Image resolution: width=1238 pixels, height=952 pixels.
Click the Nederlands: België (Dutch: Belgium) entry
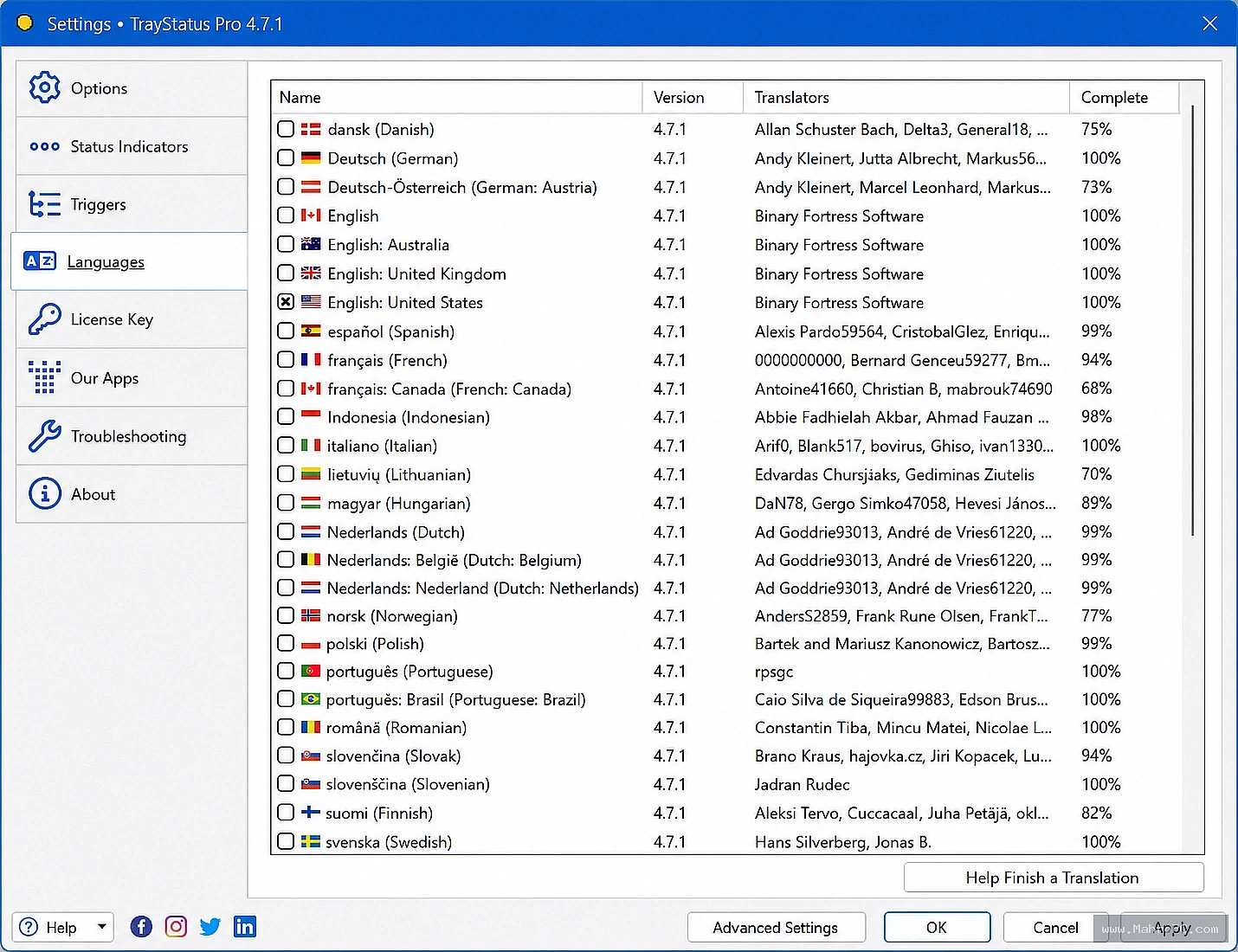454,560
